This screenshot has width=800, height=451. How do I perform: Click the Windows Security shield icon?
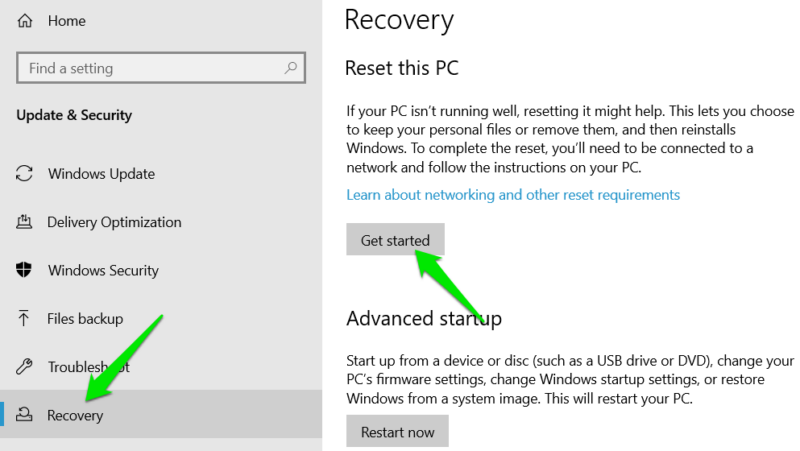click(25, 270)
